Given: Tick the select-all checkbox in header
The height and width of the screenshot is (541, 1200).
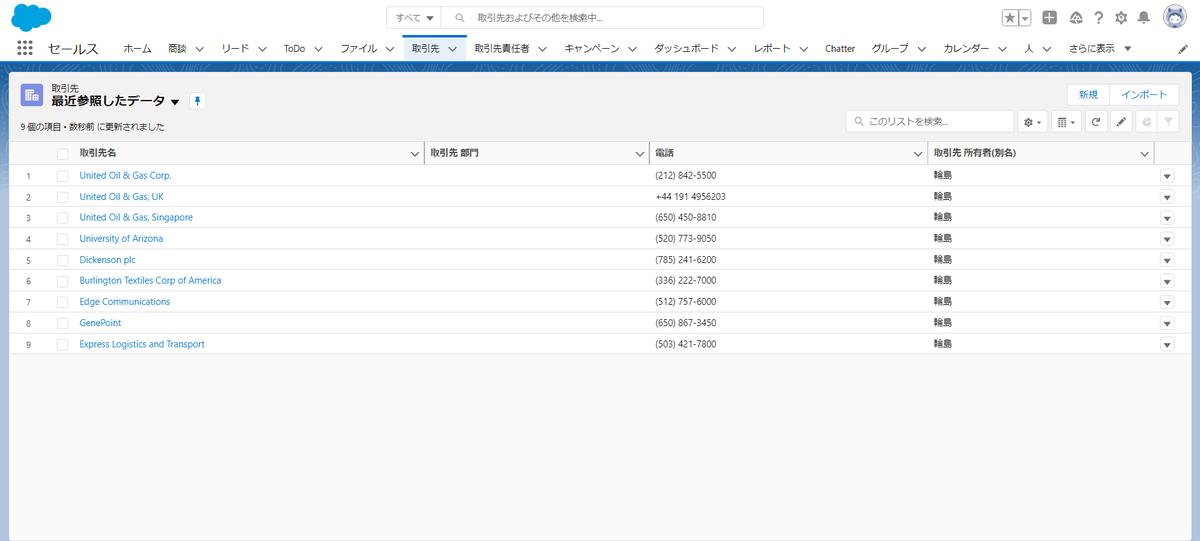Looking at the screenshot, I should tap(63, 154).
